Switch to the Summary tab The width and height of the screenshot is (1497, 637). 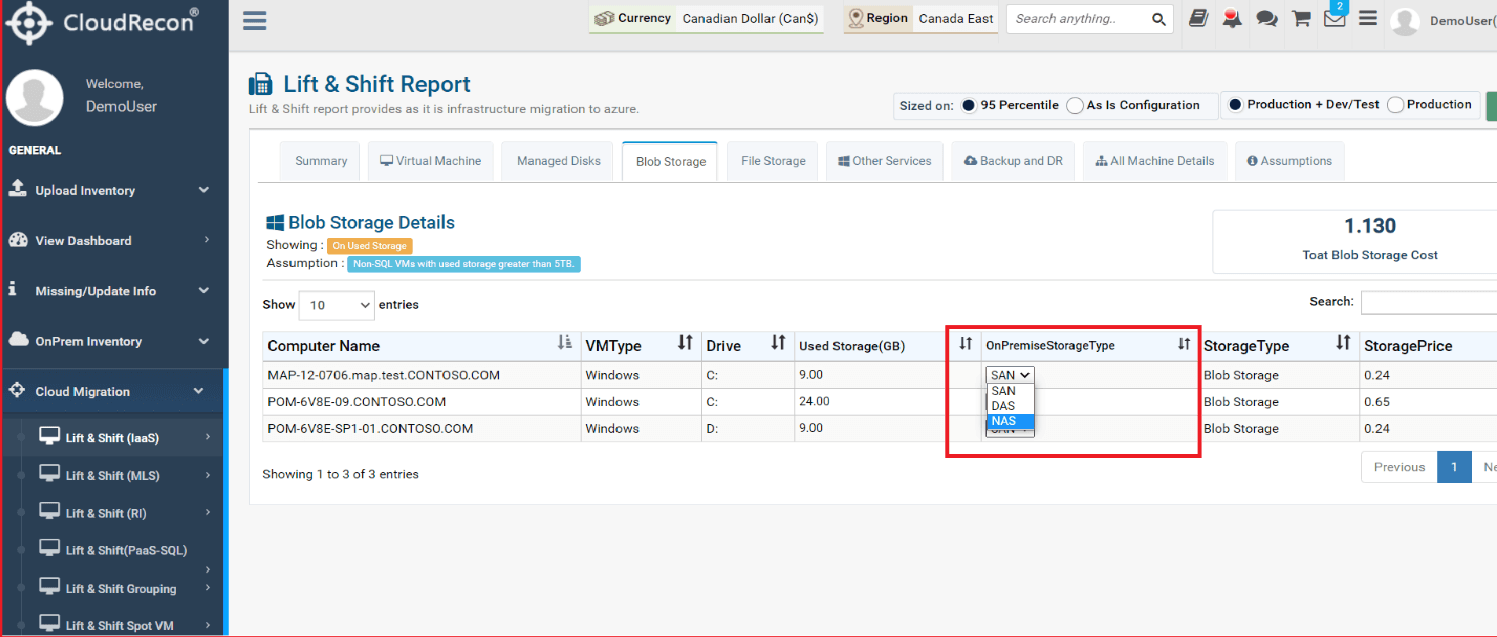(321, 161)
